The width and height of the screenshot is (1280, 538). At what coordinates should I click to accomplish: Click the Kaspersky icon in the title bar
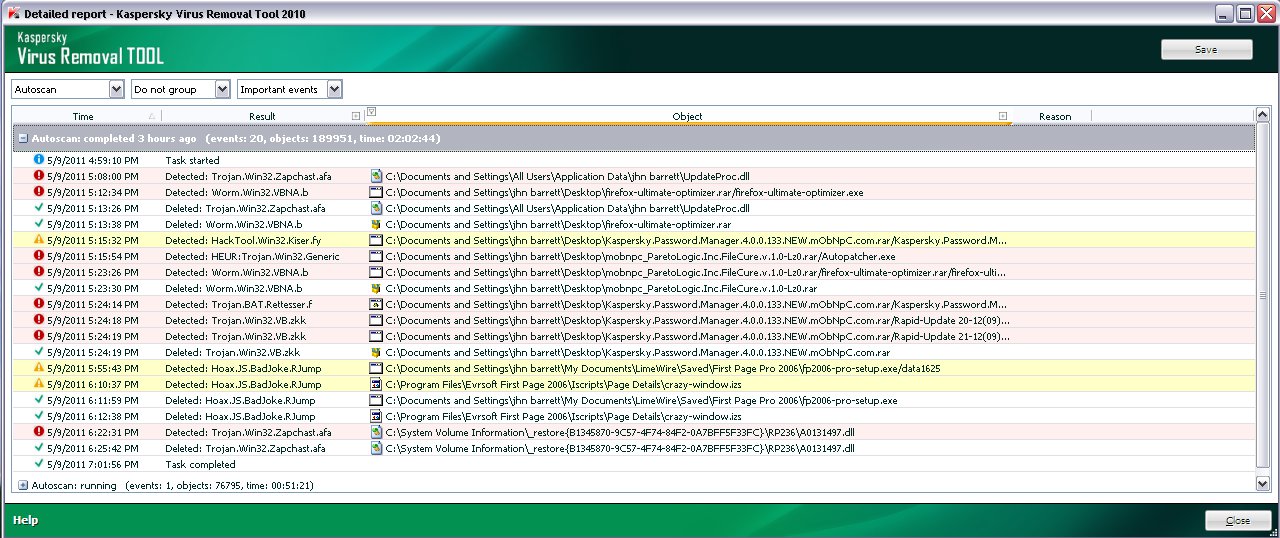coord(12,14)
